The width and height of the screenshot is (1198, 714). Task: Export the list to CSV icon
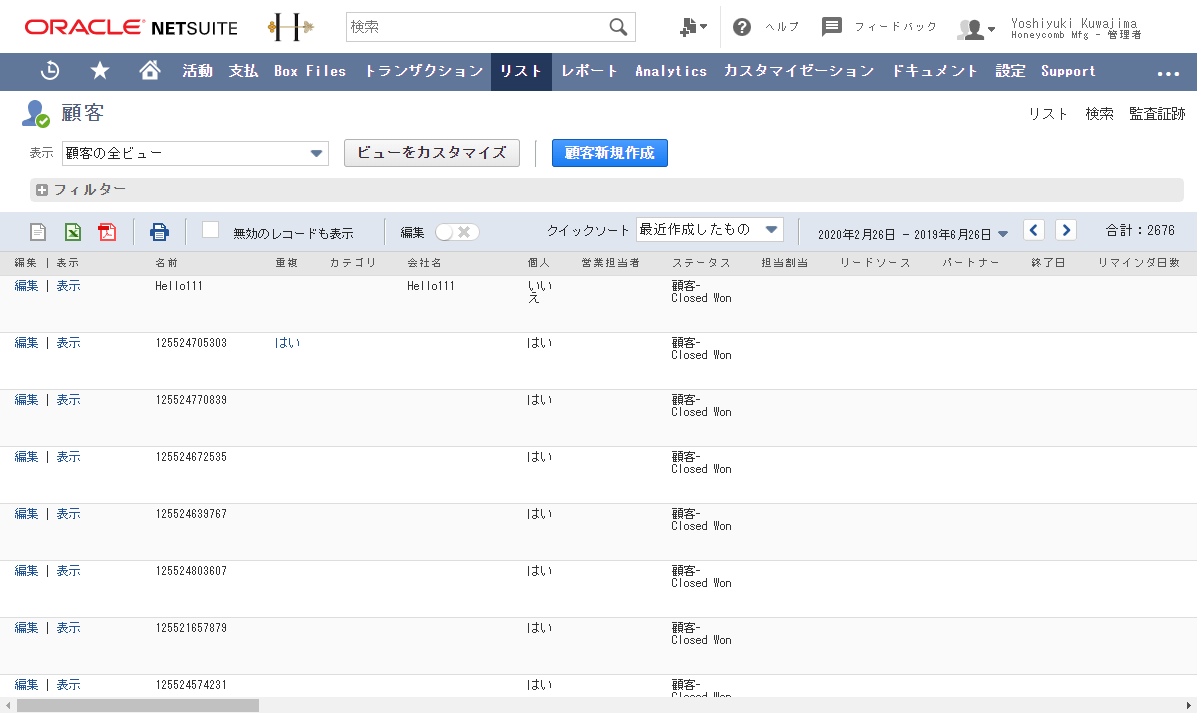[x=37, y=231]
